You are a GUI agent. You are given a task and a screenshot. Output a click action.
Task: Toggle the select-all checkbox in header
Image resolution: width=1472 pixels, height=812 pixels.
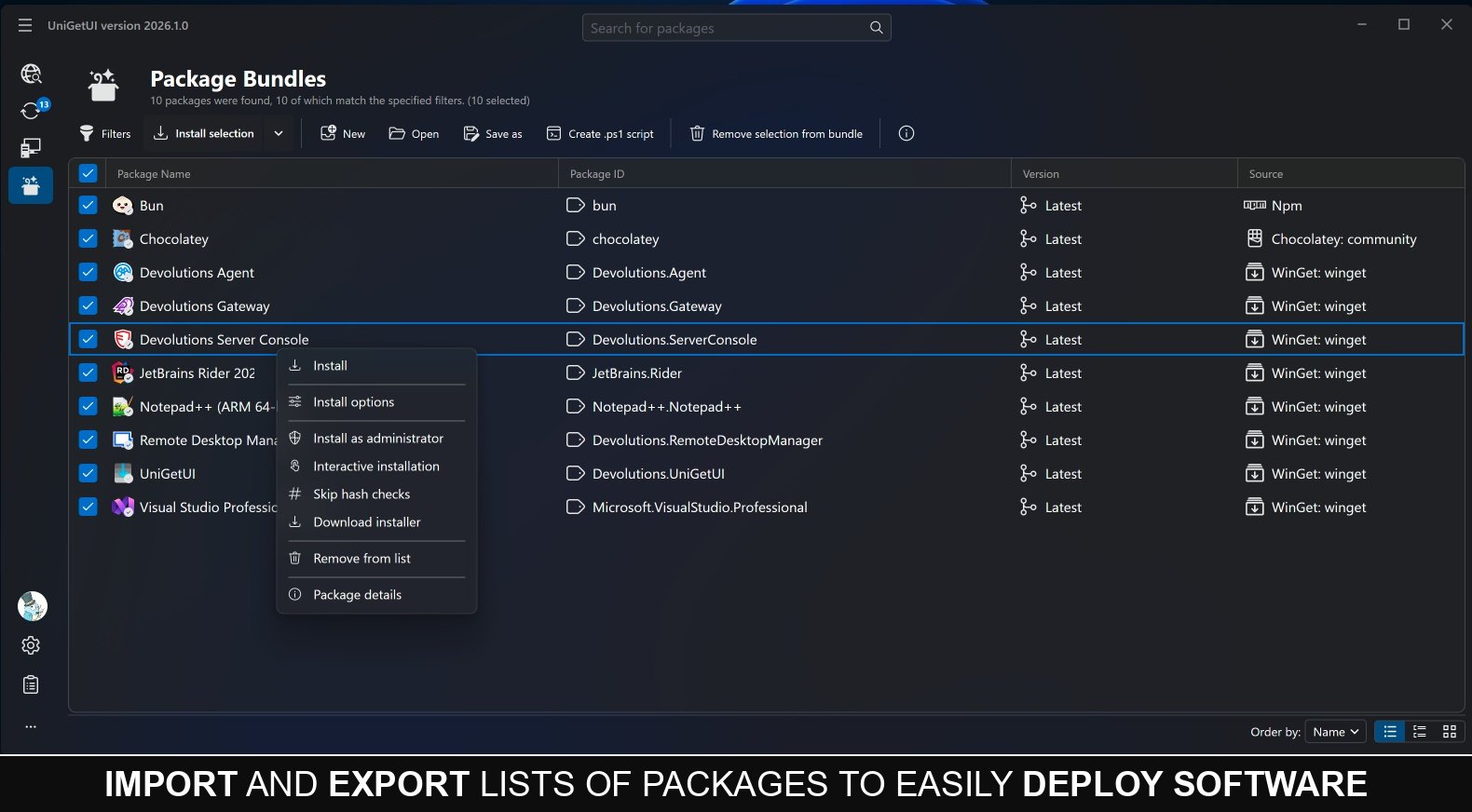89,173
